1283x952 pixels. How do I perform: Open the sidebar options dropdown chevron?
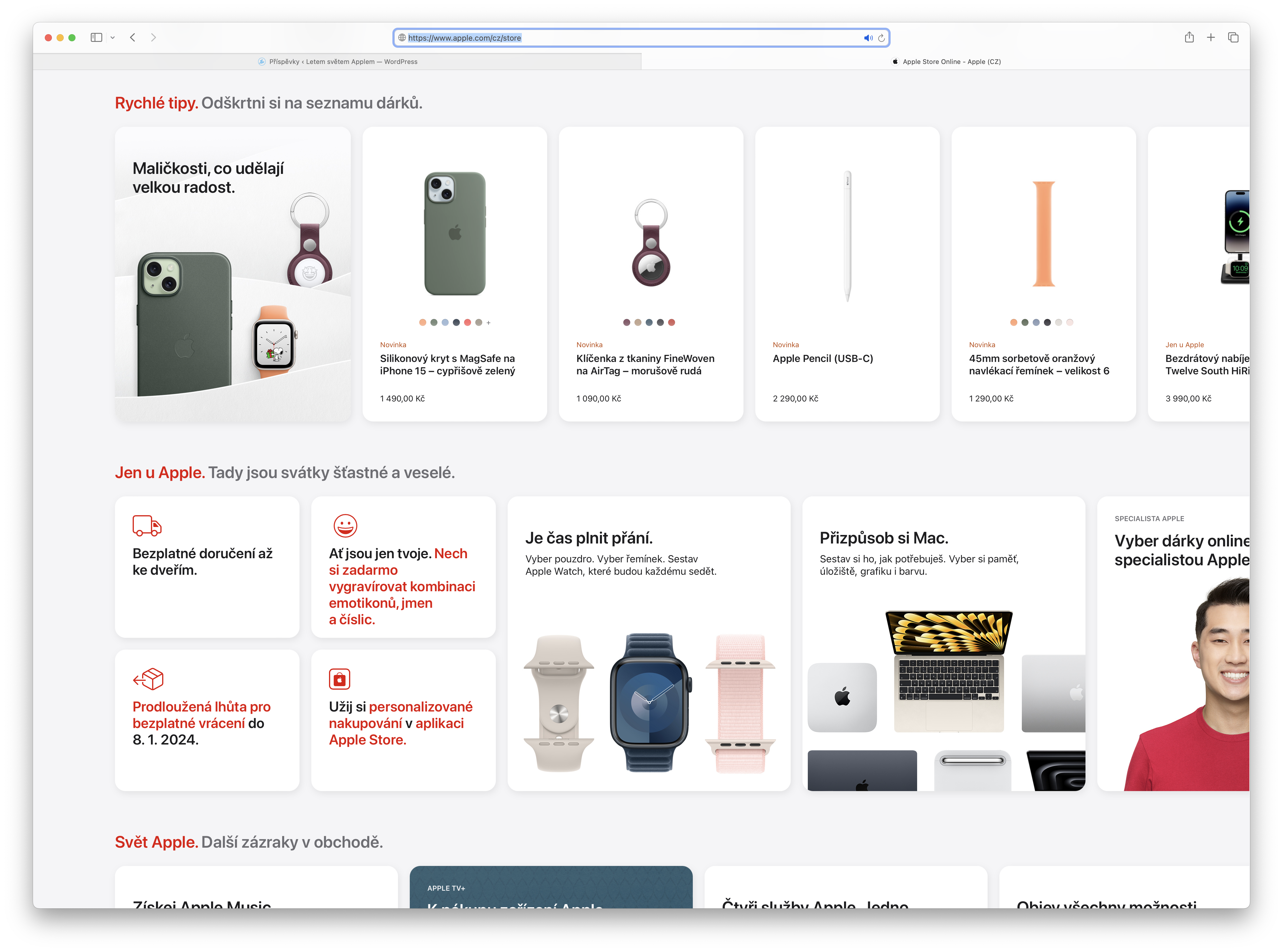point(113,37)
